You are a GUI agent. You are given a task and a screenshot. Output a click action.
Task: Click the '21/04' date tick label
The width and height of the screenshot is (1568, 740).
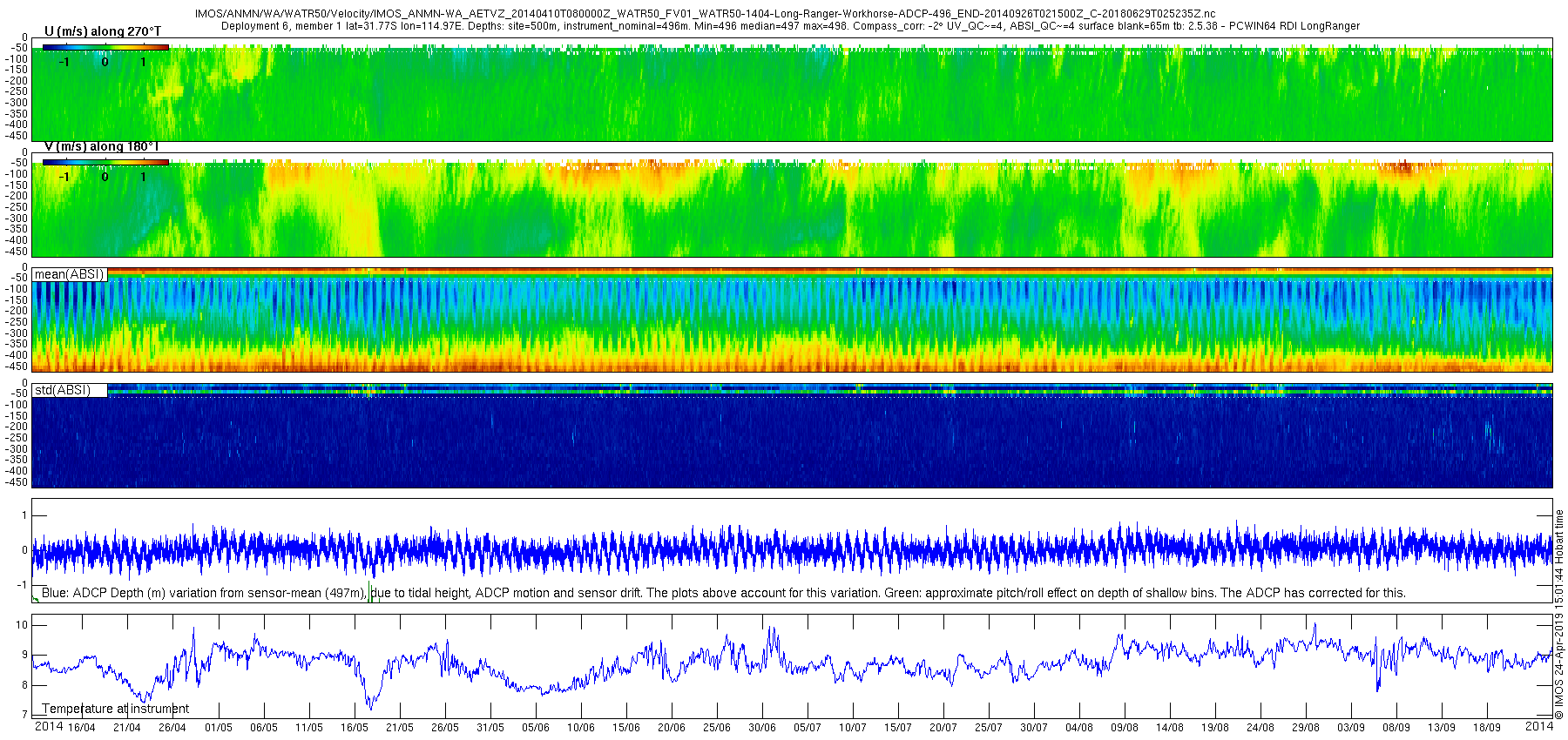point(127,728)
